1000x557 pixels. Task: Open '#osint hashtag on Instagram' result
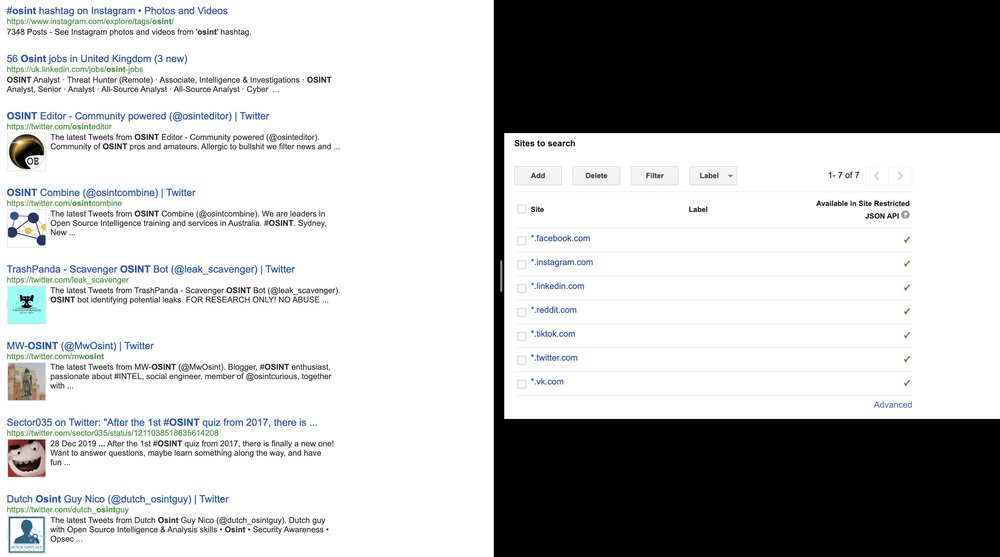117,11
